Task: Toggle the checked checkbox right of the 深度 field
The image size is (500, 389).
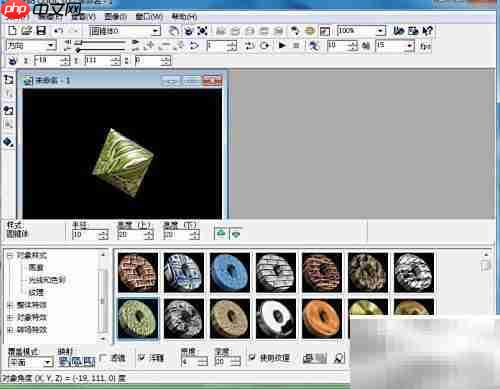Action: pyautogui.click(x=252, y=357)
